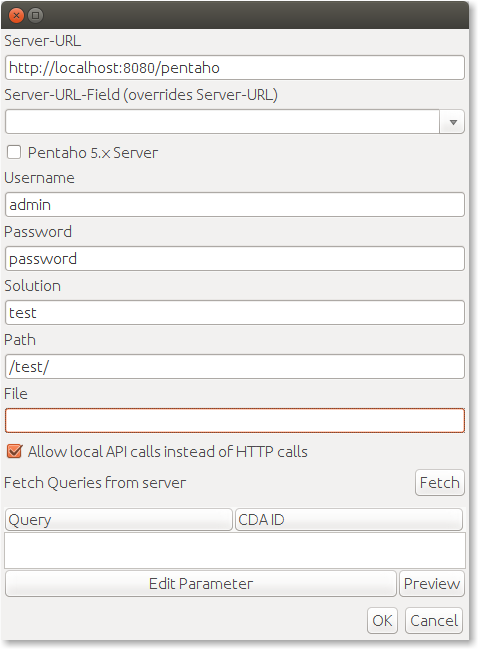Confirm the dialog with OK
The image size is (478, 649).
point(382,620)
